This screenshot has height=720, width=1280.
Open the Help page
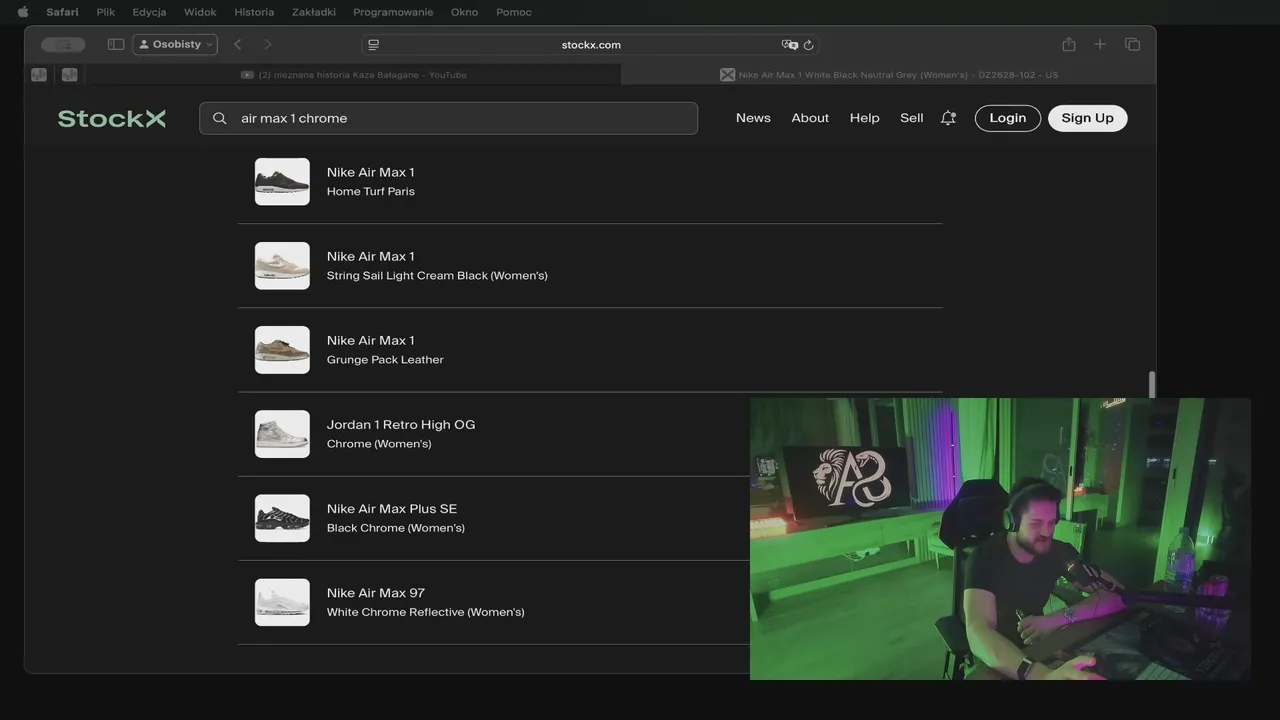point(865,118)
